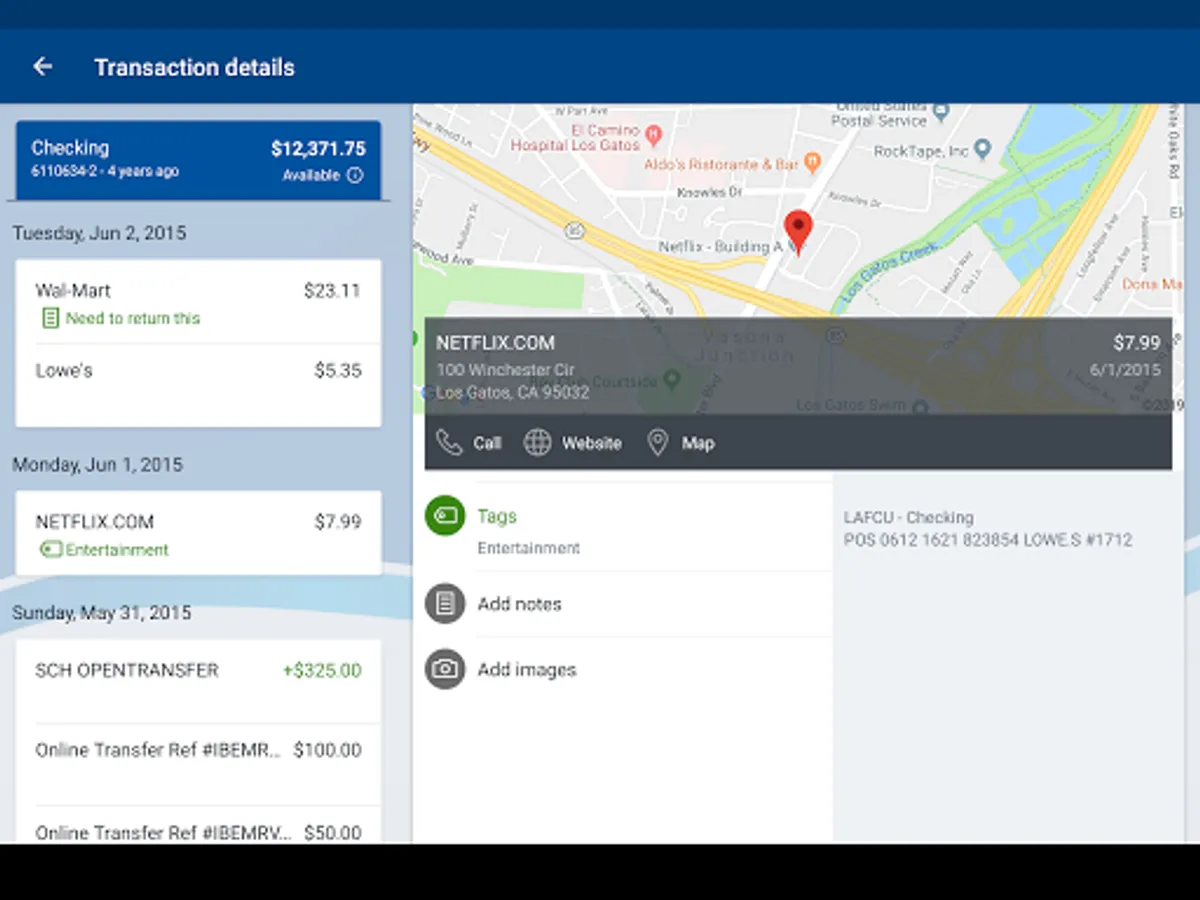Click the Call label
Image resolution: width=1200 pixels, height=900 pixels.
coord(487,443)
